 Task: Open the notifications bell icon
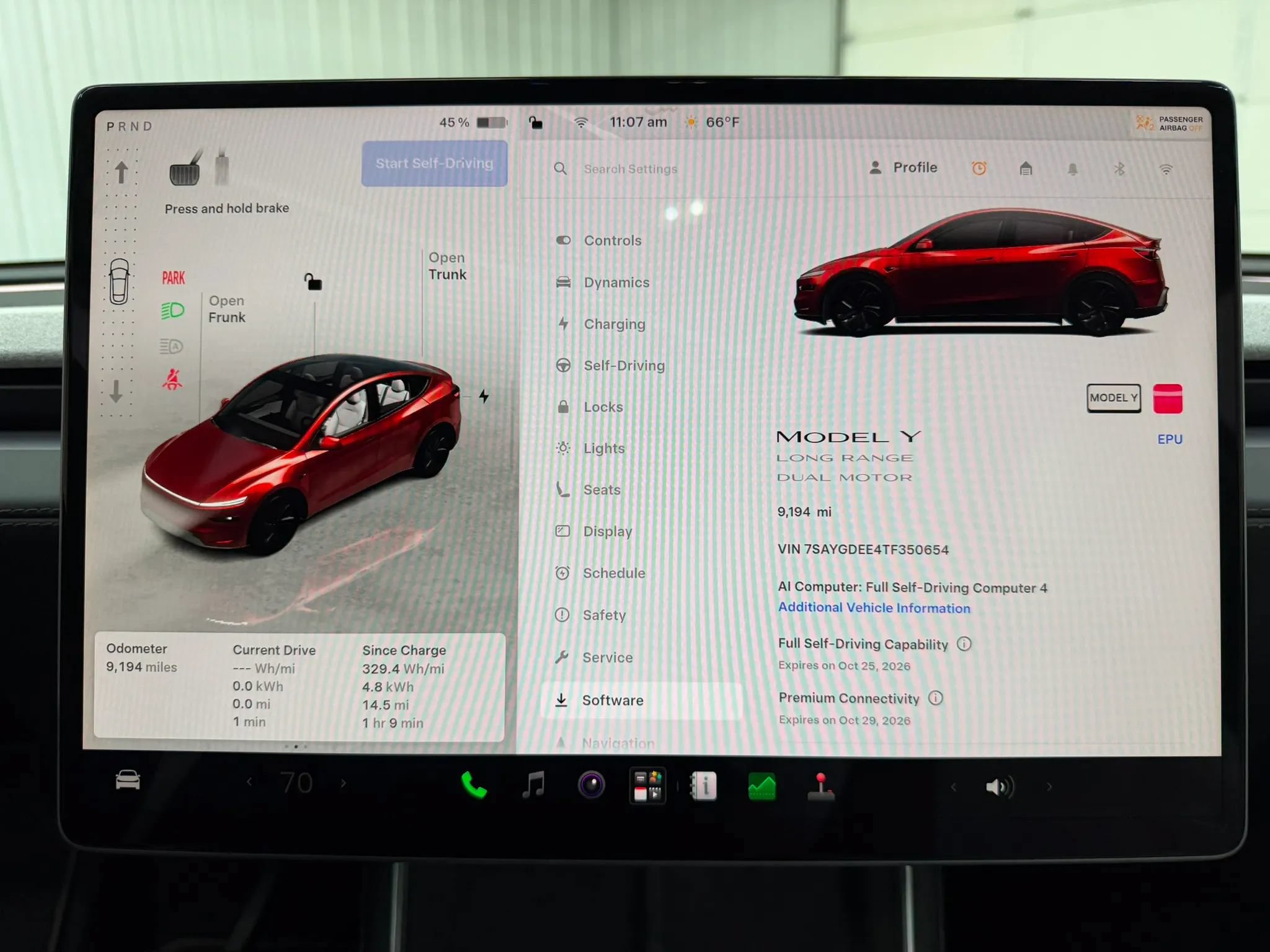1073,169
